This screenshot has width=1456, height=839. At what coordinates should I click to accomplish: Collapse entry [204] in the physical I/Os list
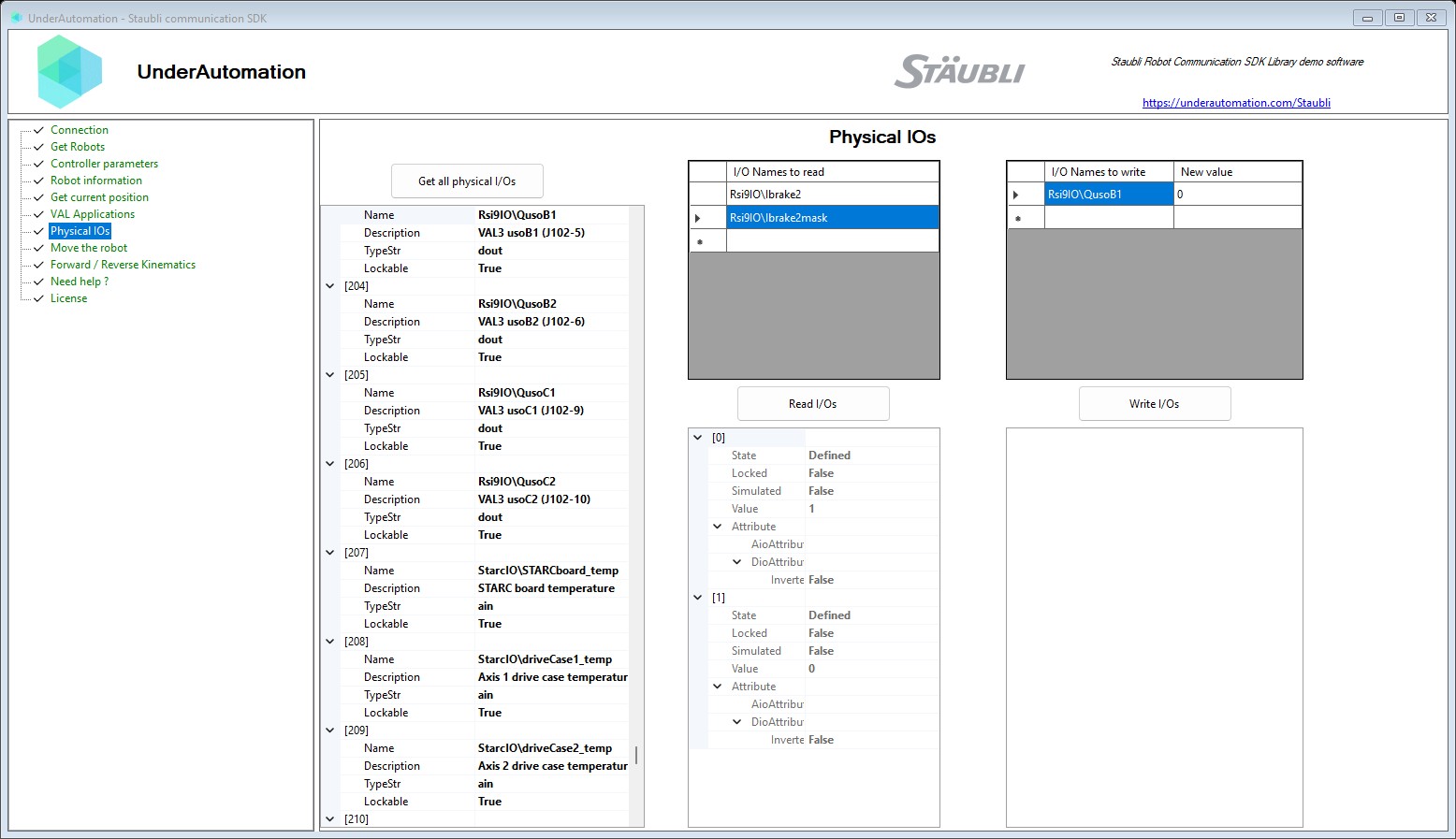(x=329, y=285)
